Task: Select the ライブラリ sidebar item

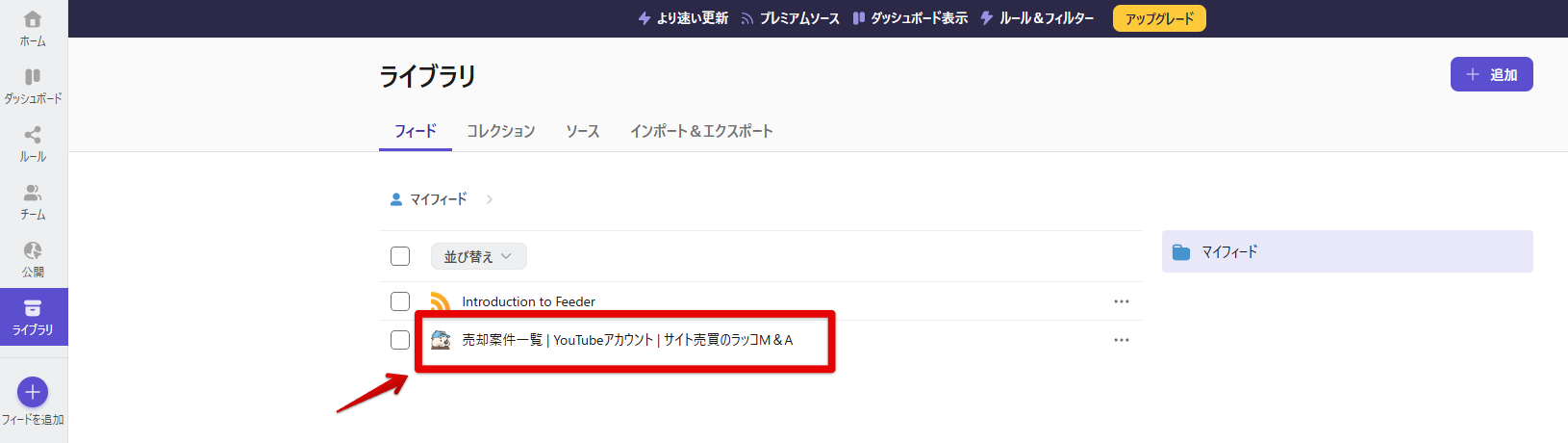Action: tap(33, 317)
